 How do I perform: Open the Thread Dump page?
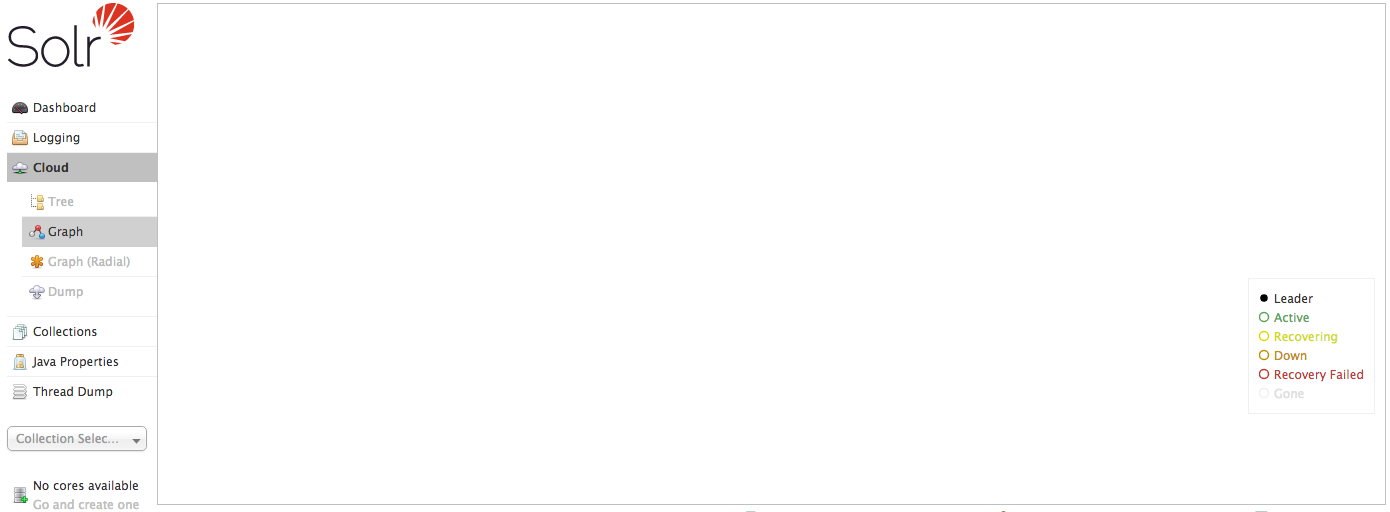[72, 392]
